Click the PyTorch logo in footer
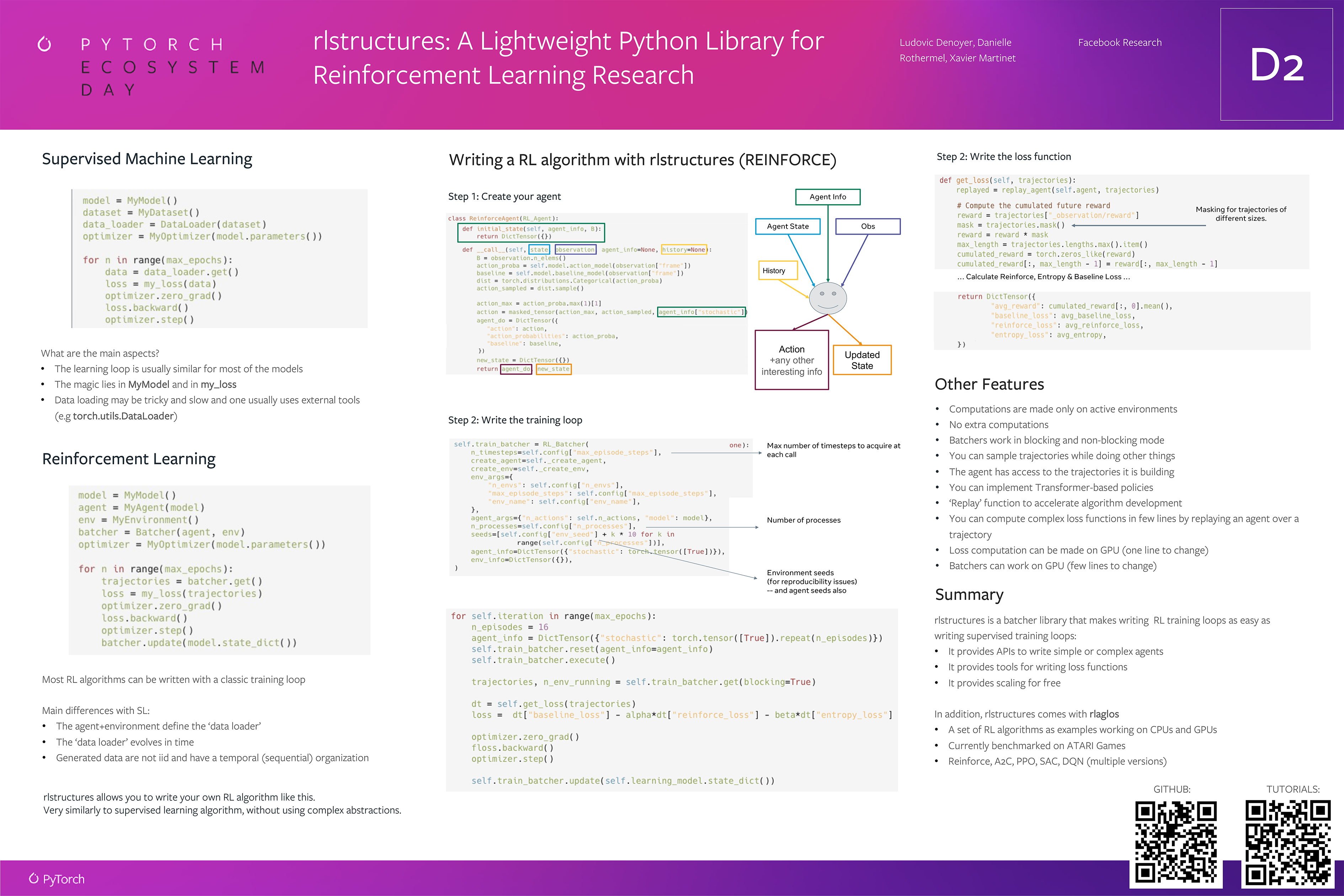 (57, 879)
